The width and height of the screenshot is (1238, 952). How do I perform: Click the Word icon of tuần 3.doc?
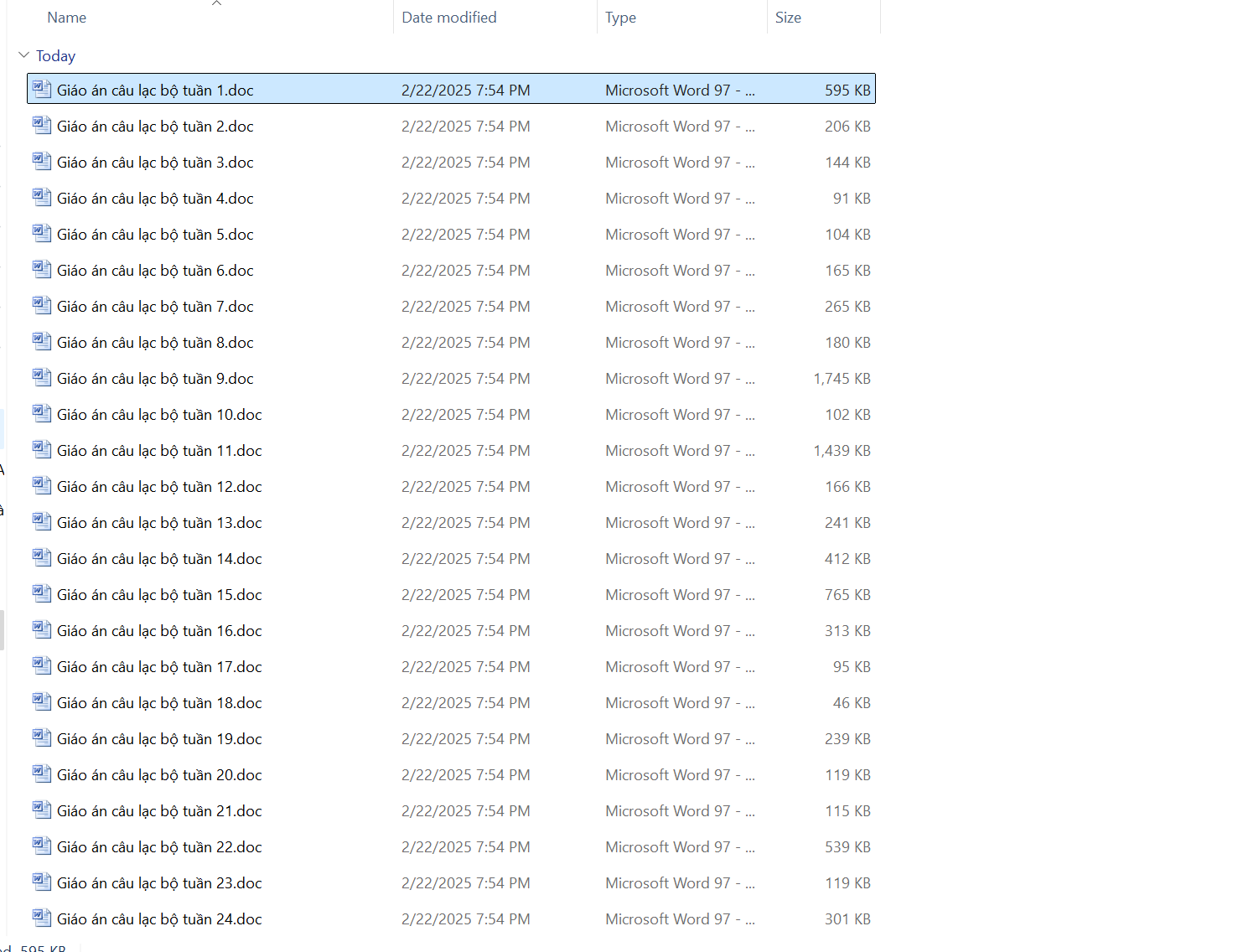42,161
